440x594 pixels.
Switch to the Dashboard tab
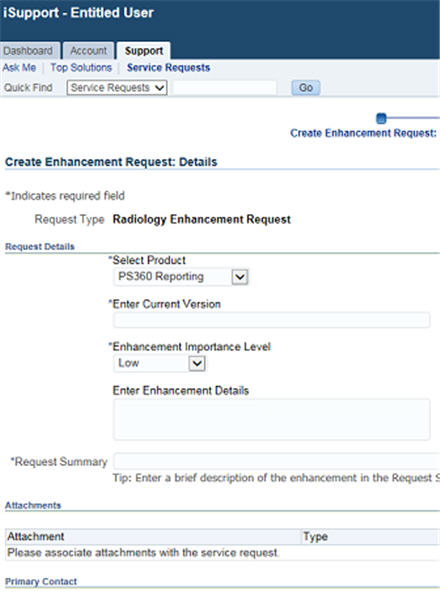pyautogui.click(x=28, y=50)
